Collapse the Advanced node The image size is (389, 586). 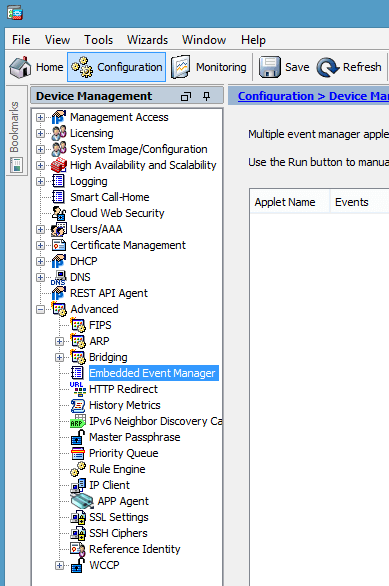(40, 309)
